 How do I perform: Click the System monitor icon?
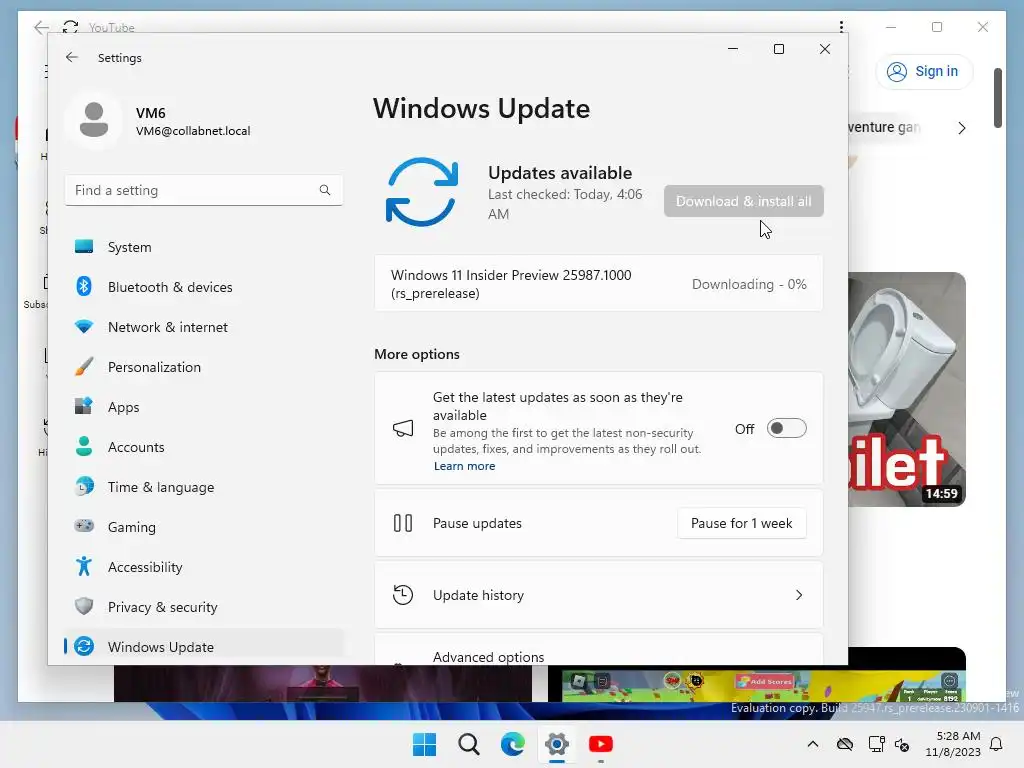coord(84,246)
